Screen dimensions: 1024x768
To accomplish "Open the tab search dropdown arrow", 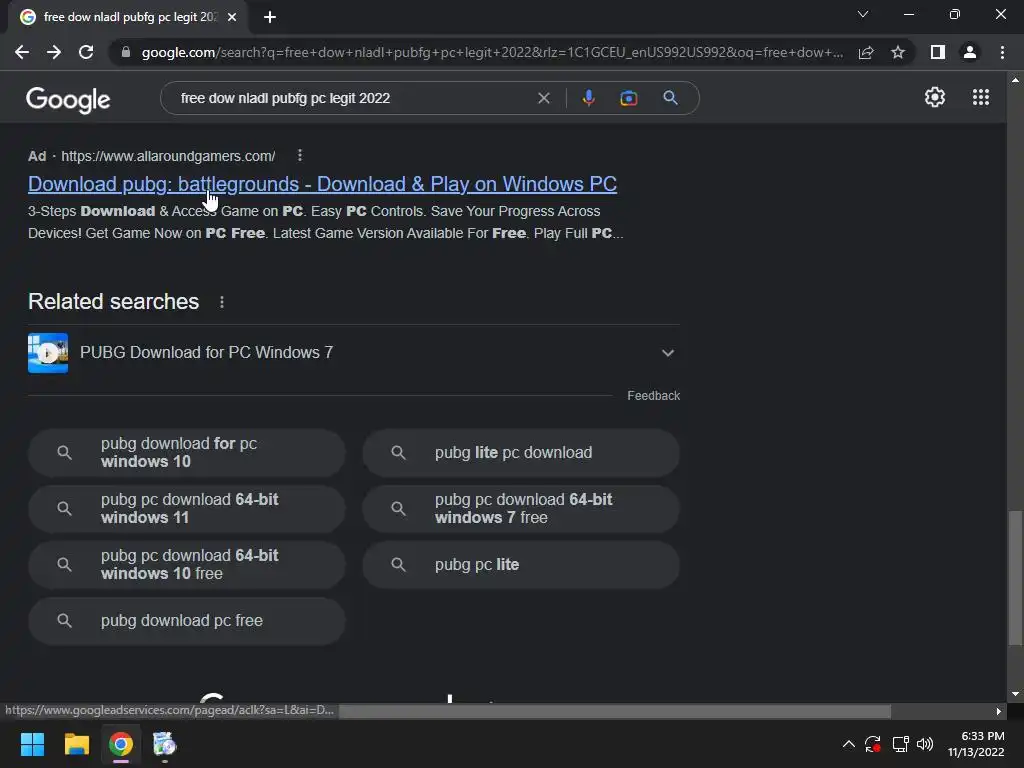I will pos(863,14).
